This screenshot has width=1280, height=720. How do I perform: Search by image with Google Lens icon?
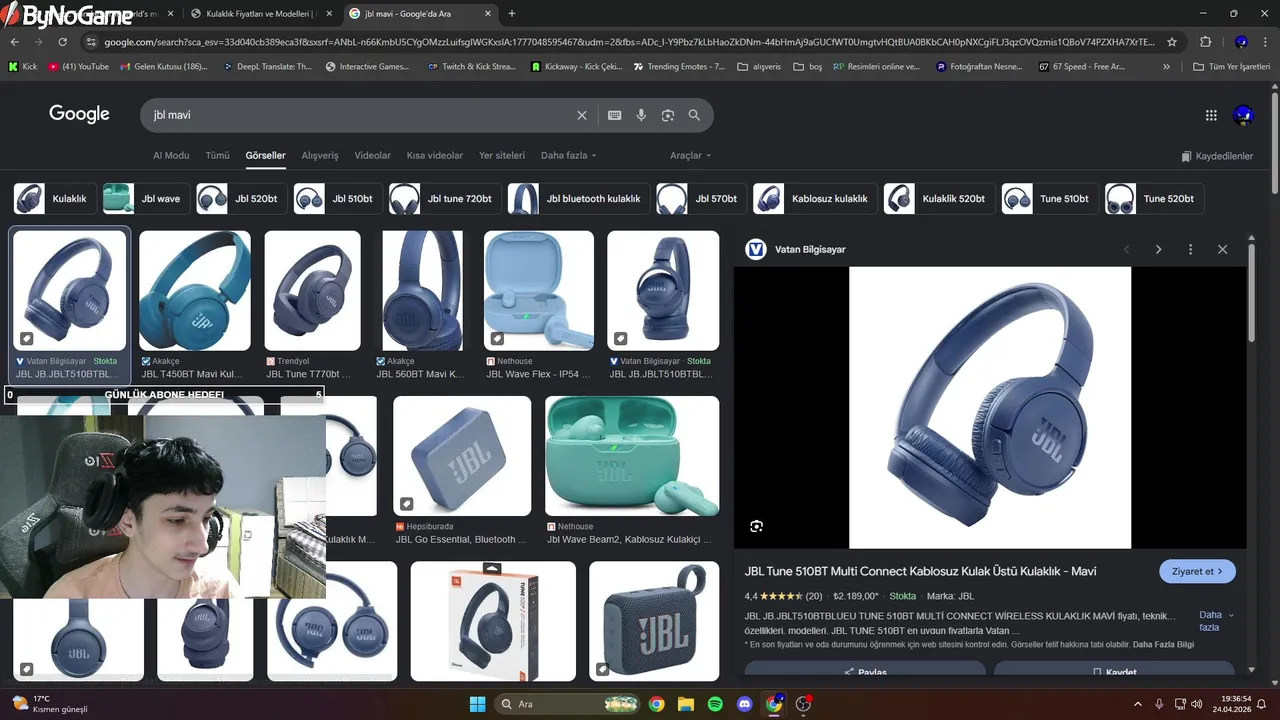[668, 115]
